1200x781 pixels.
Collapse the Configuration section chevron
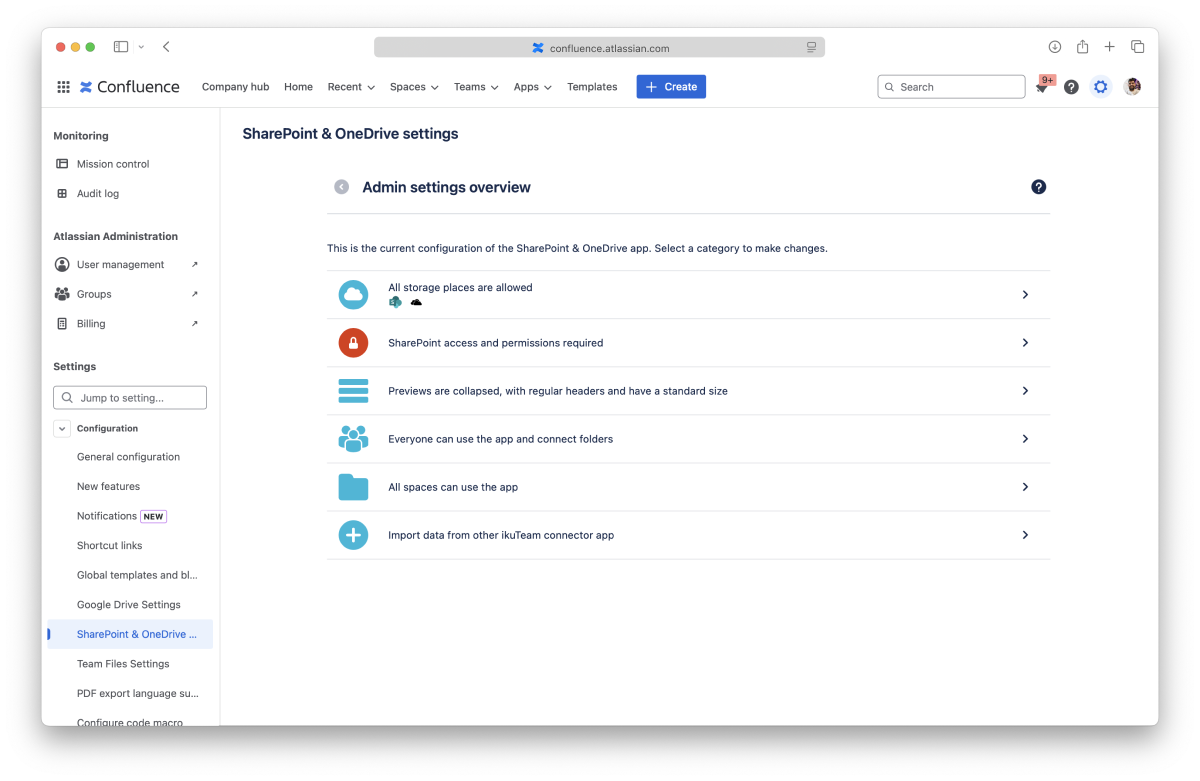coord(62,428)
